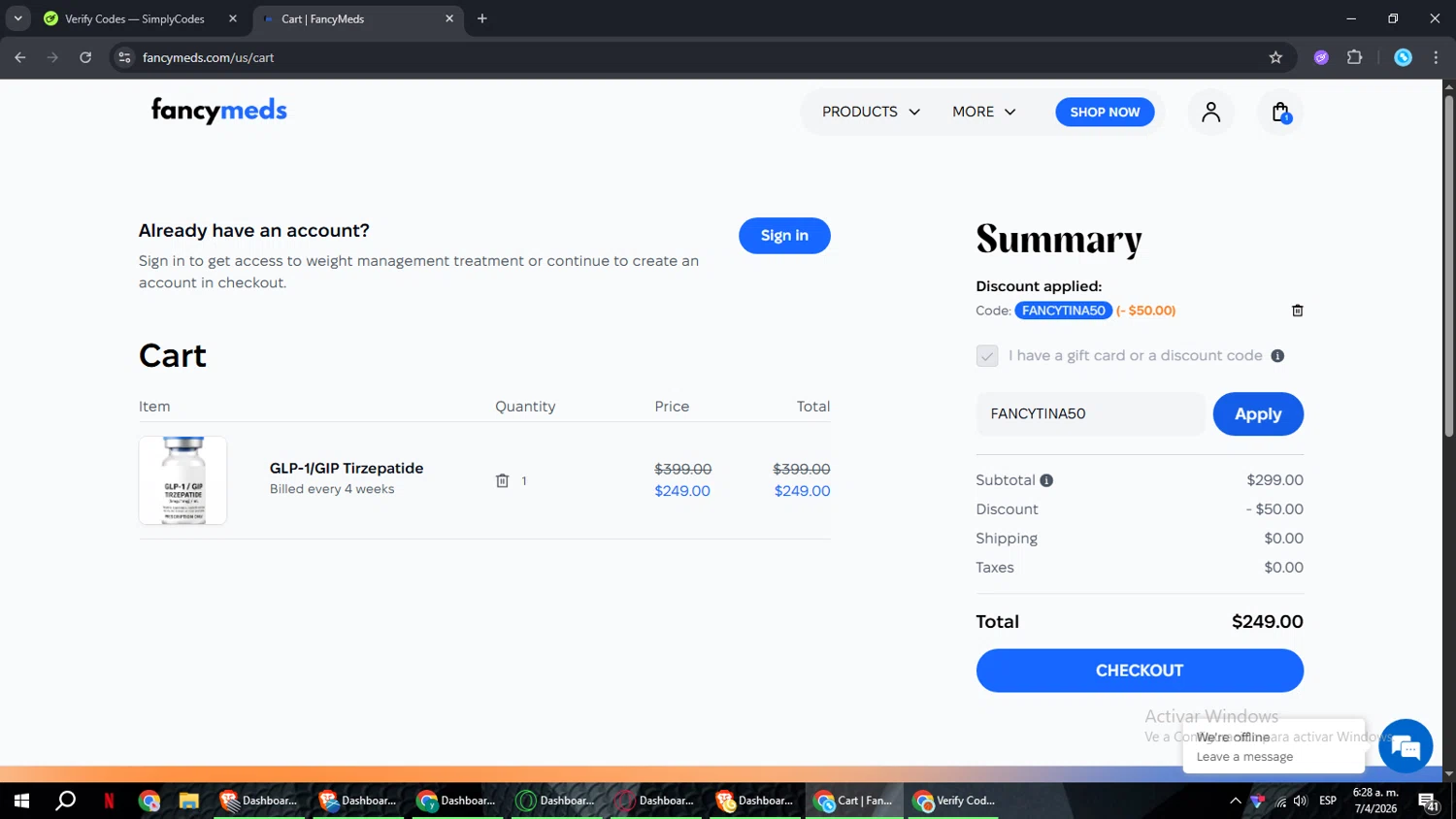Click the Subtotal value $299.00
The height and width of the screenshot is (819, 1456).
(1274, 480)
